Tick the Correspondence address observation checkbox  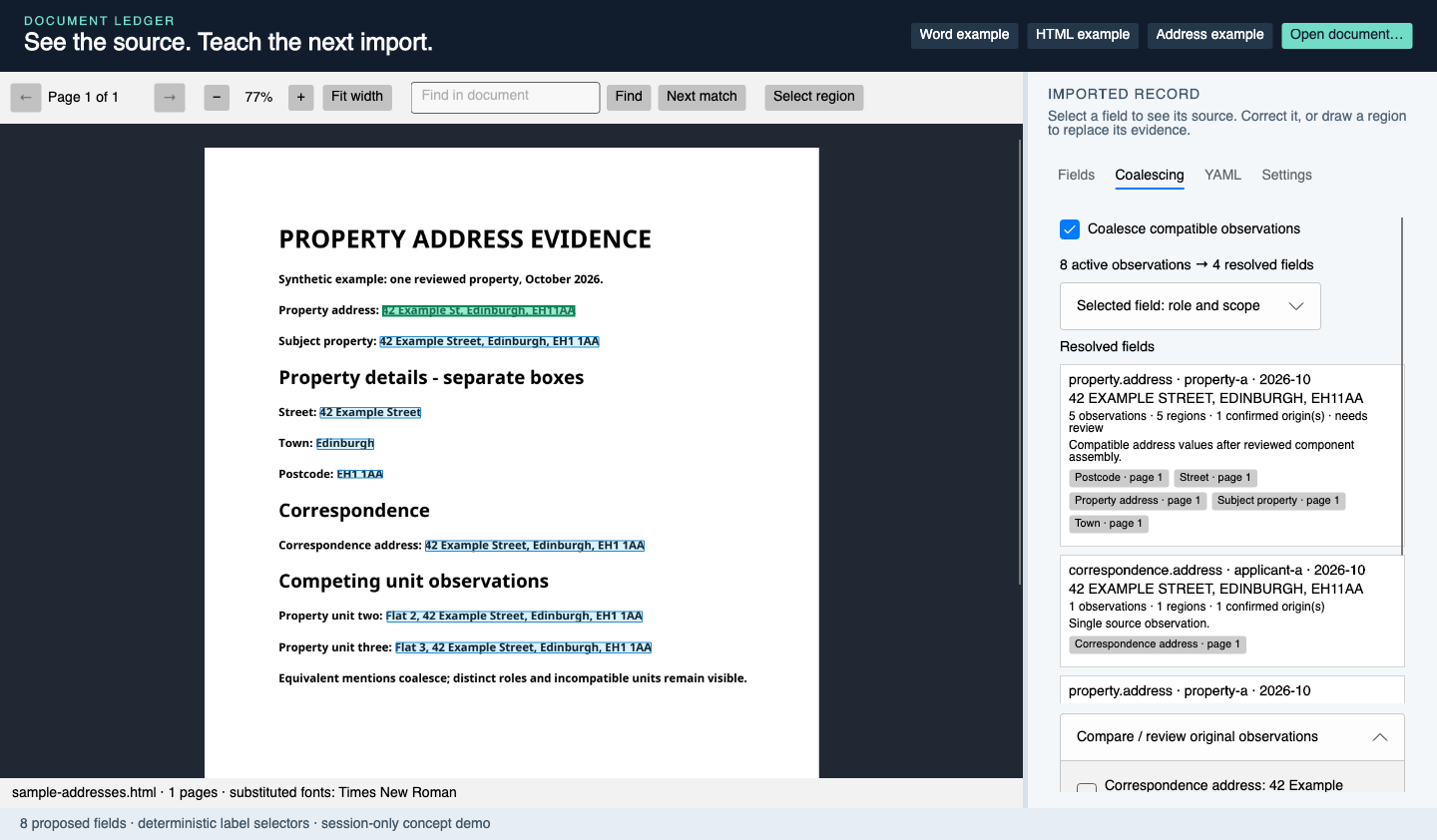click(x=1087, y=790)
